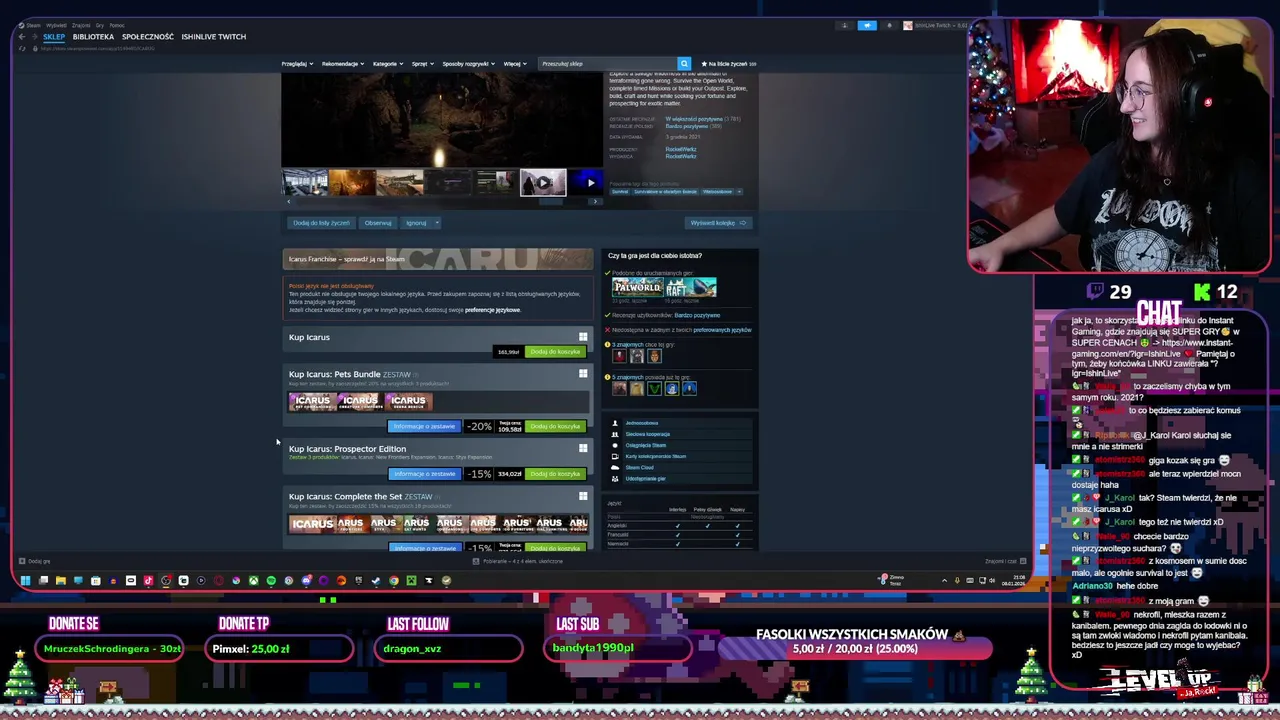Go forward with the Steam forward arrow
Viewport: 1280px width, 720px height.
pyautogui.click(x=34, y=37)
